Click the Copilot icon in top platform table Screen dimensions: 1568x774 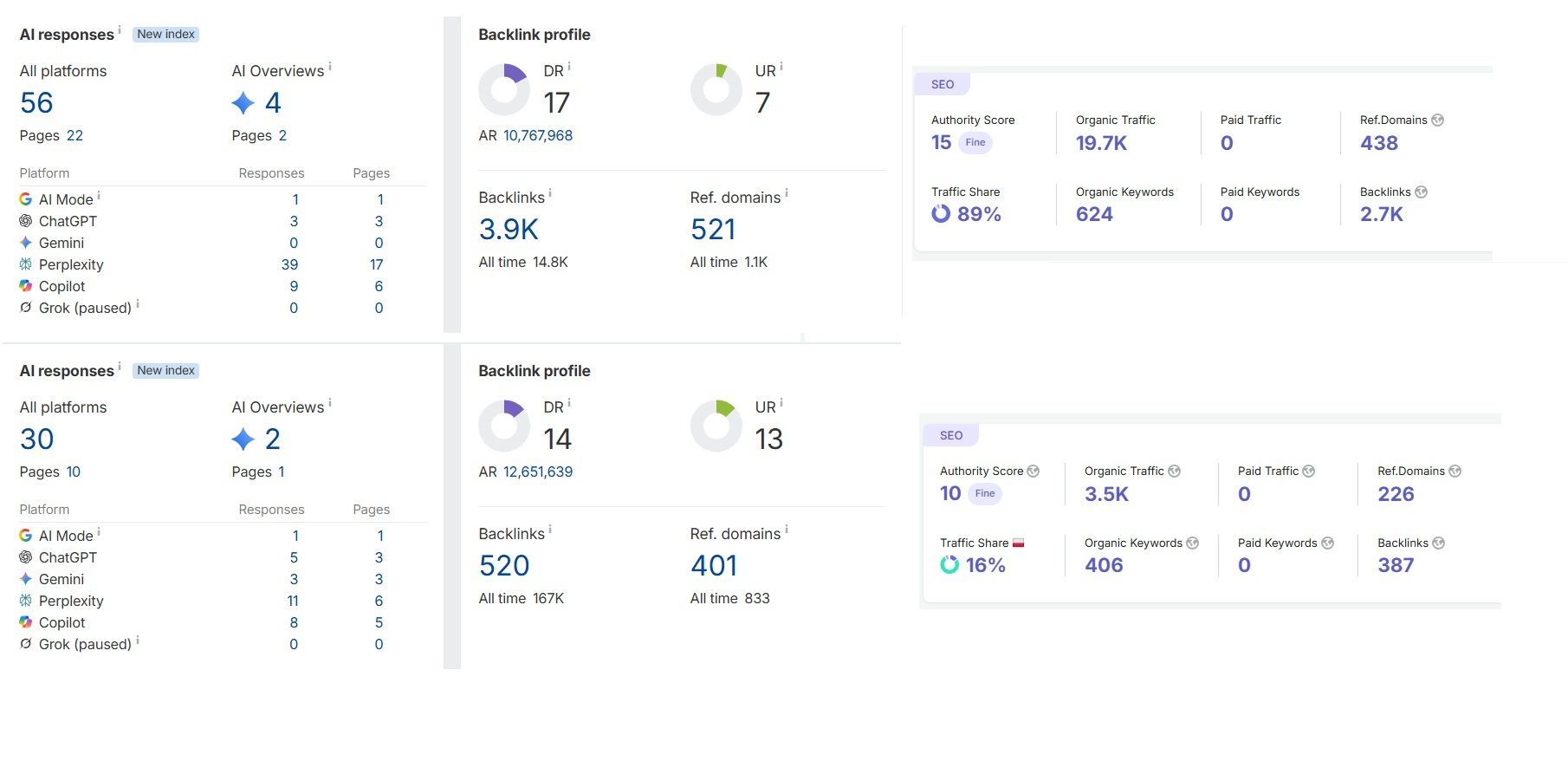[x=26, y=286]
